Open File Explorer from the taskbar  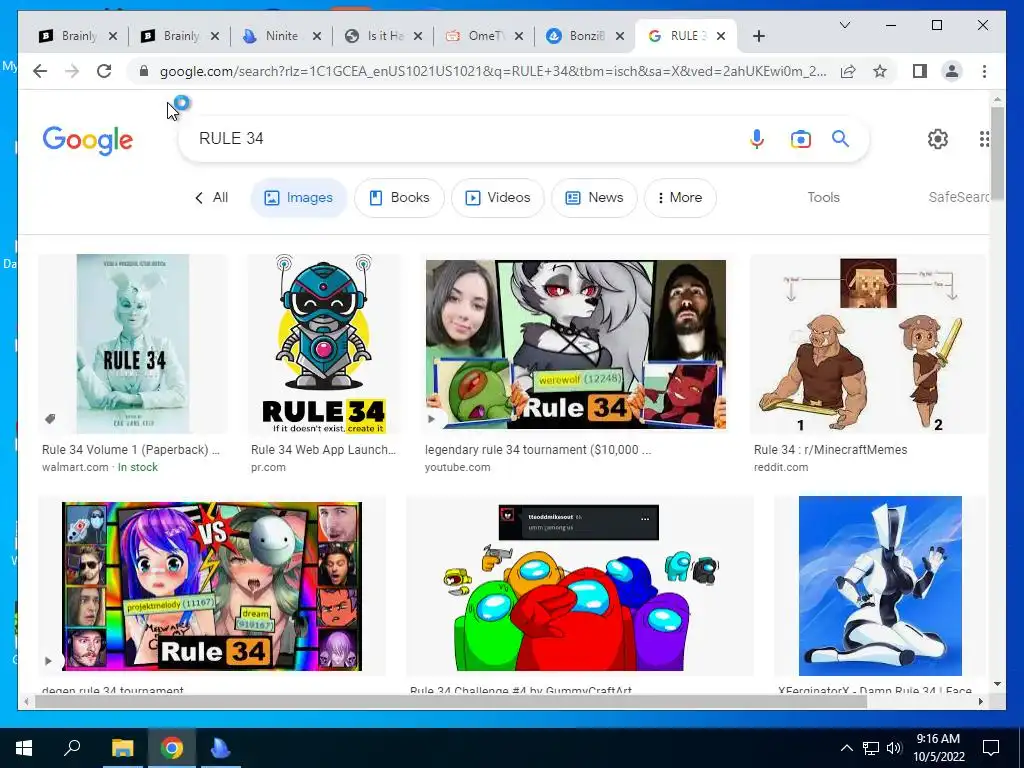122,748
